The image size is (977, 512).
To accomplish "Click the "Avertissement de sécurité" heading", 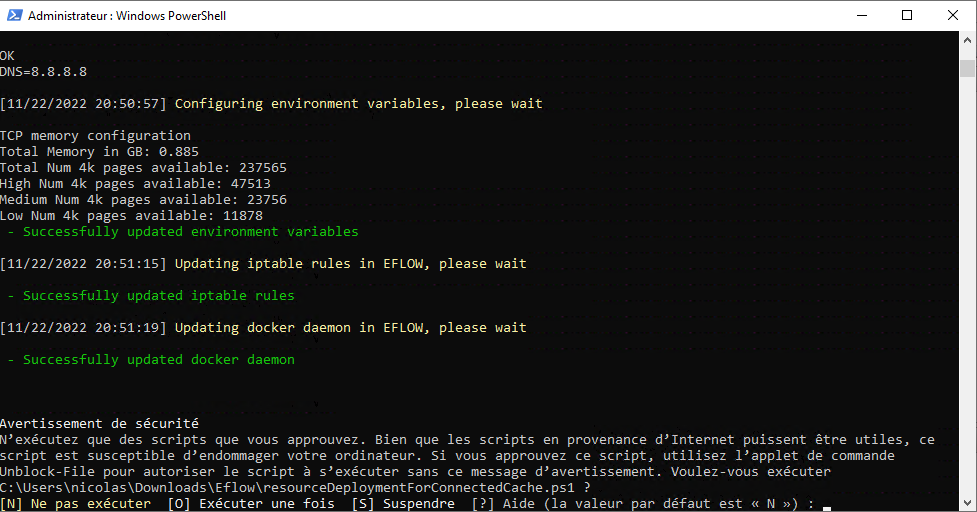I will (99, 424).
